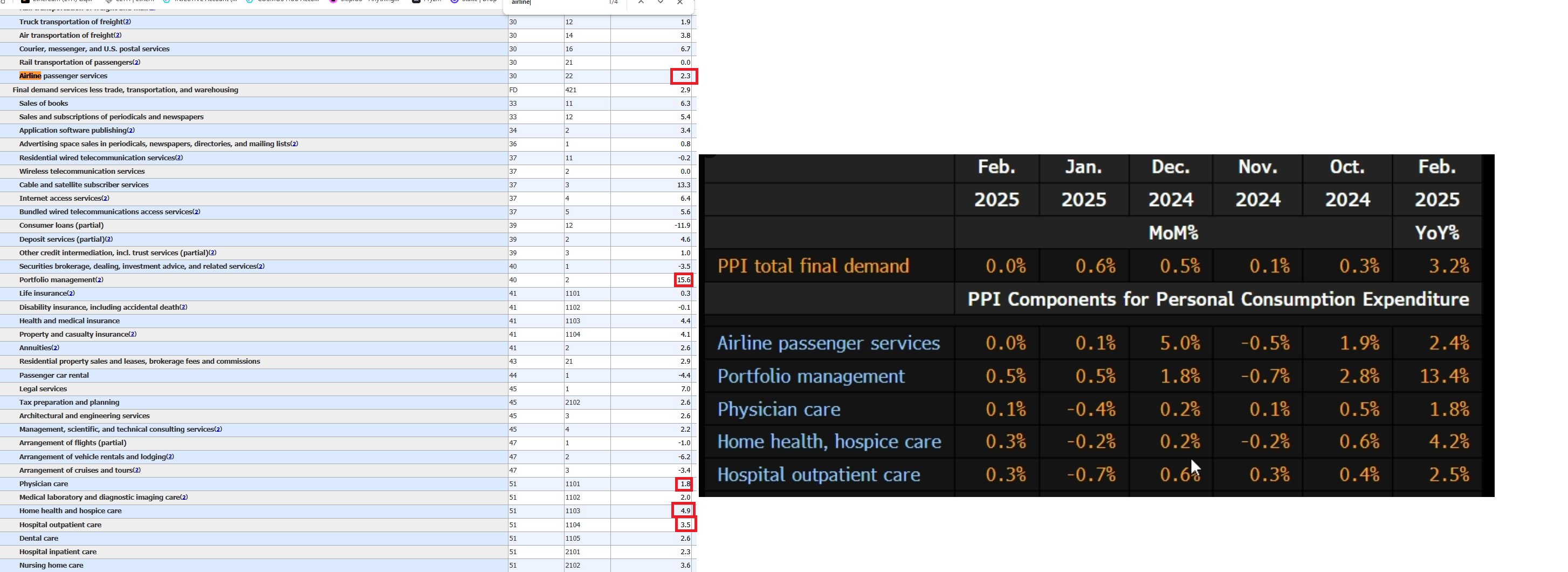Click 7.0 value for Legal services

(685, 389)
